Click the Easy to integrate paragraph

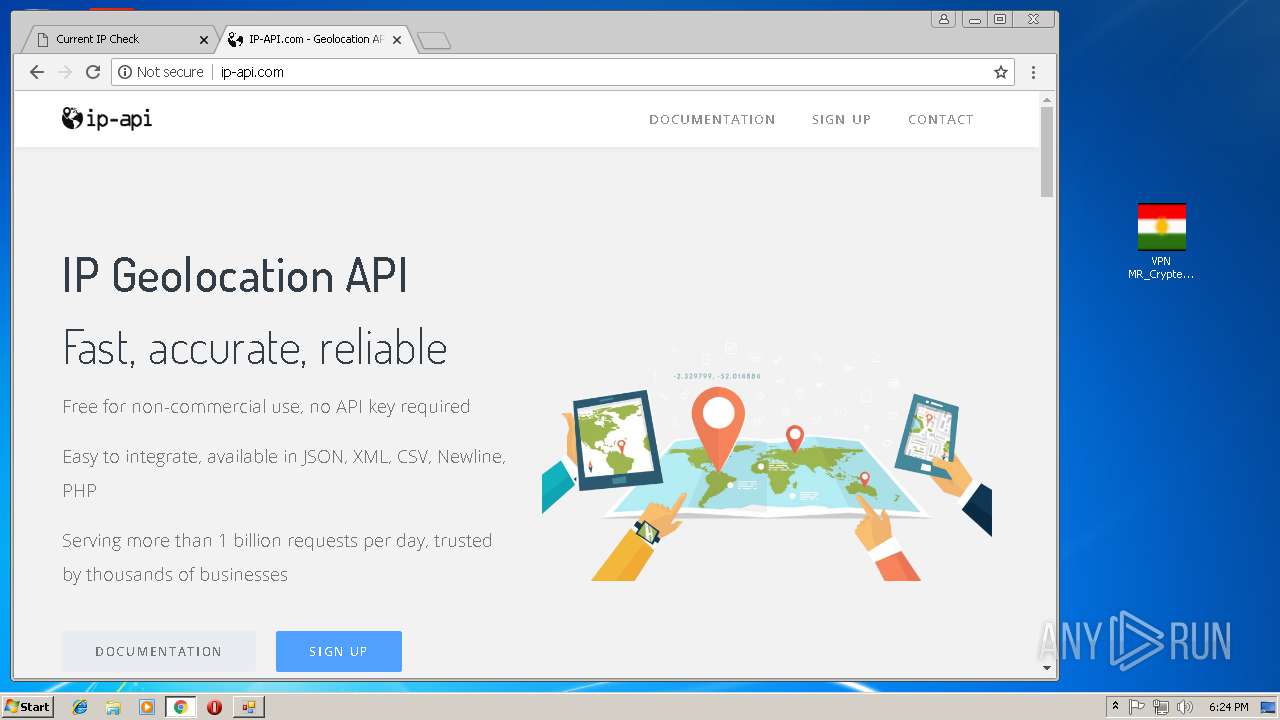click(x=284, y=473)
